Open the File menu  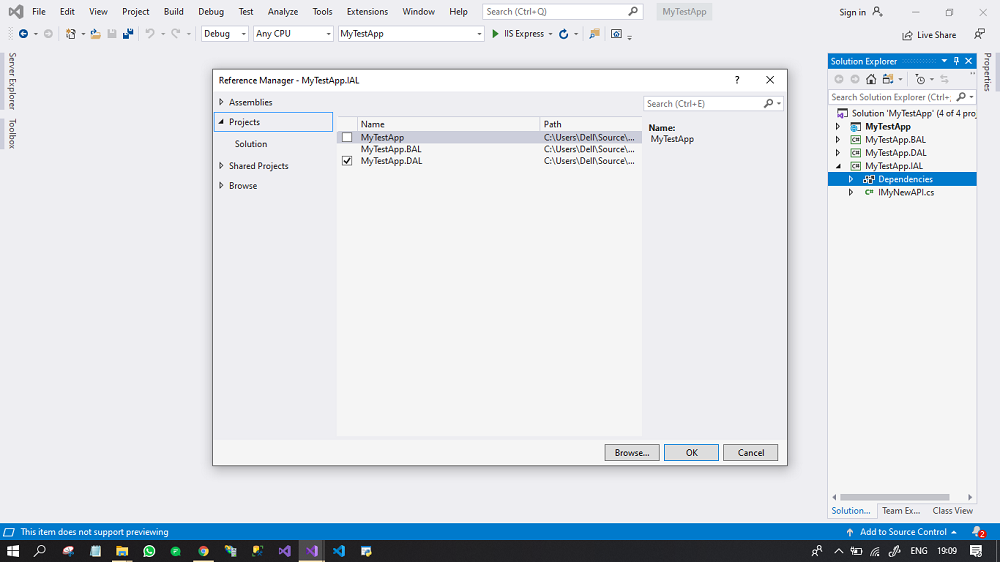click(x=39, y=11)
